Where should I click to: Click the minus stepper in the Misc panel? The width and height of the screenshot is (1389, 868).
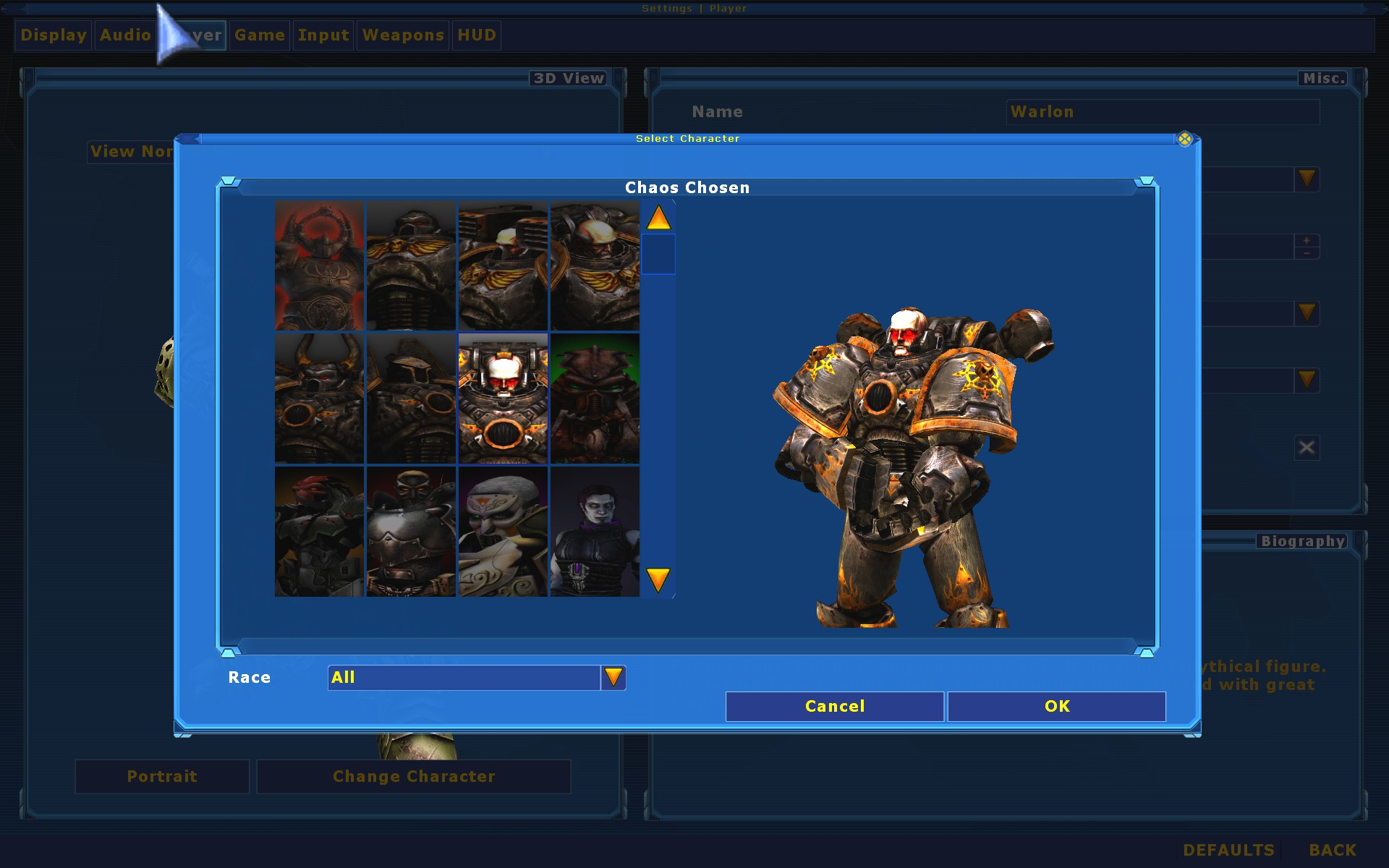(1307, 253)
